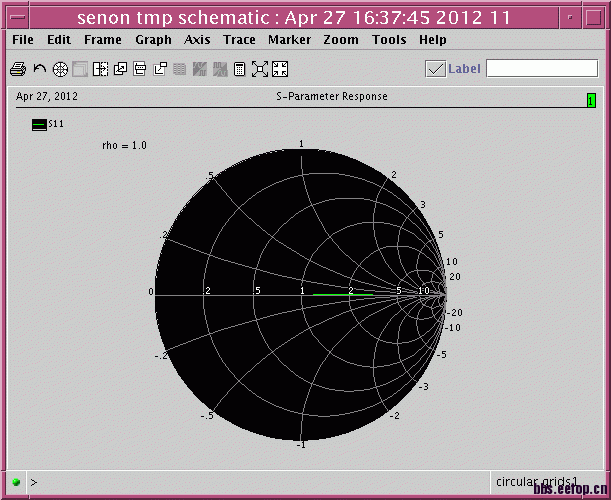
Task: Click the undo arrow icon
Action: pyautogui.click(x=40, y=69)
